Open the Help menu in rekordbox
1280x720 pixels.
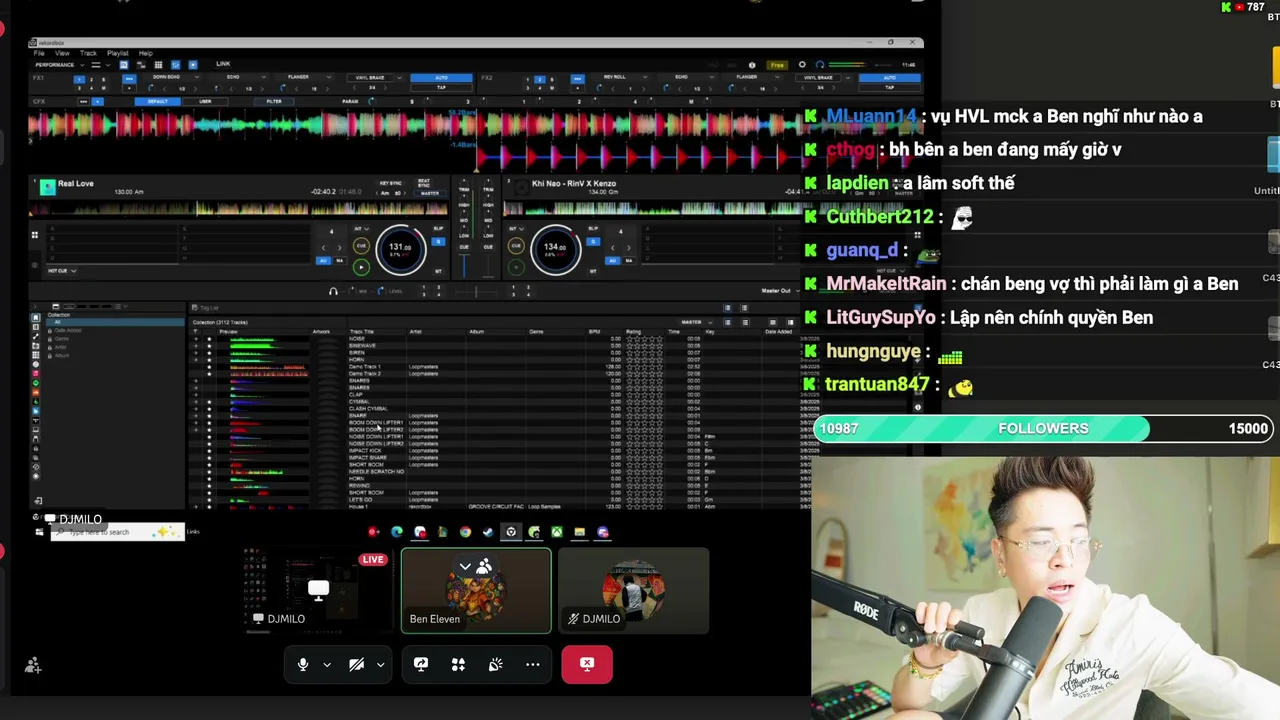146,53
